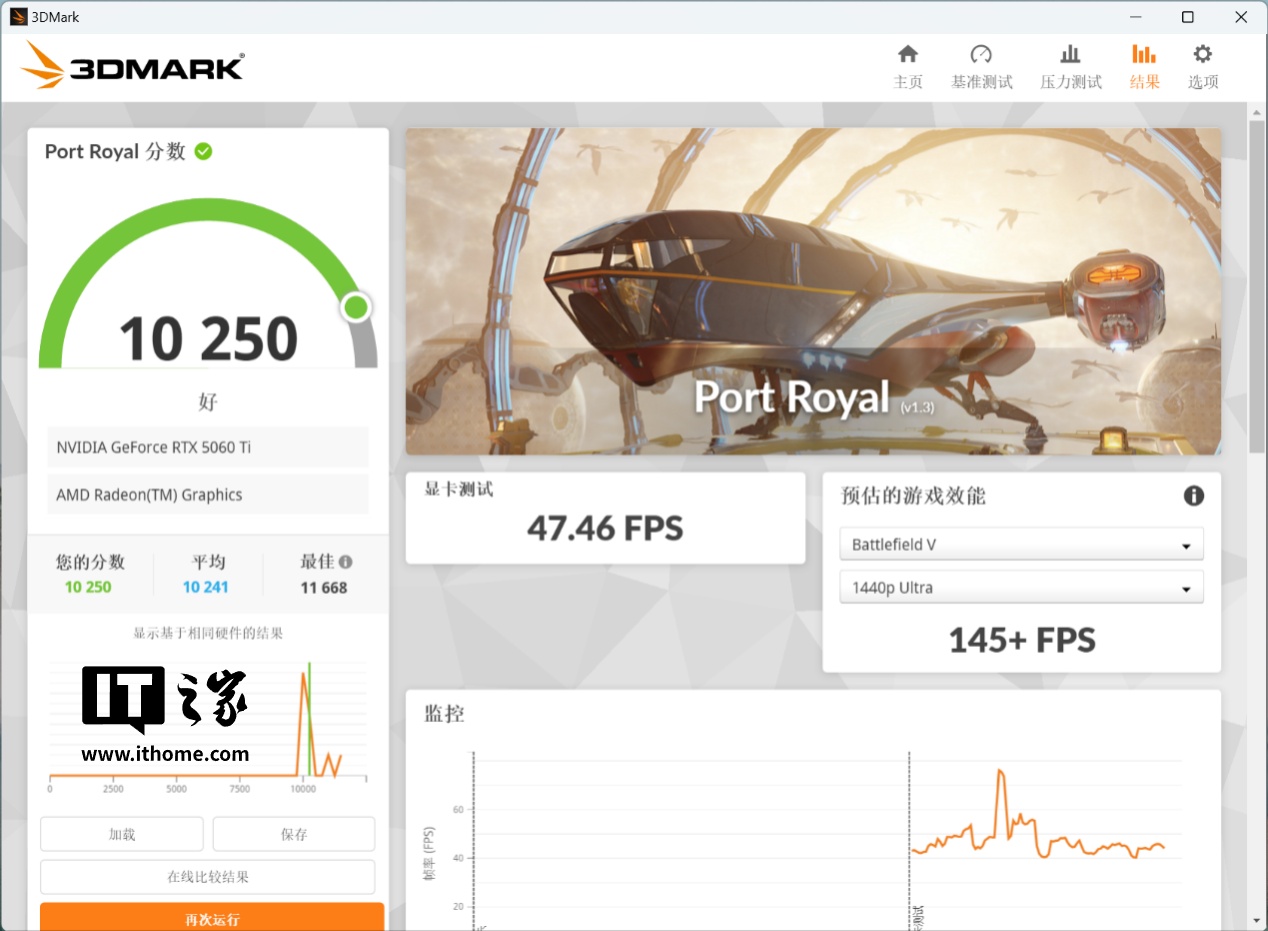Open the Home (主页) icon
This screenshot has height=931, width=1268.
(907, 55)
